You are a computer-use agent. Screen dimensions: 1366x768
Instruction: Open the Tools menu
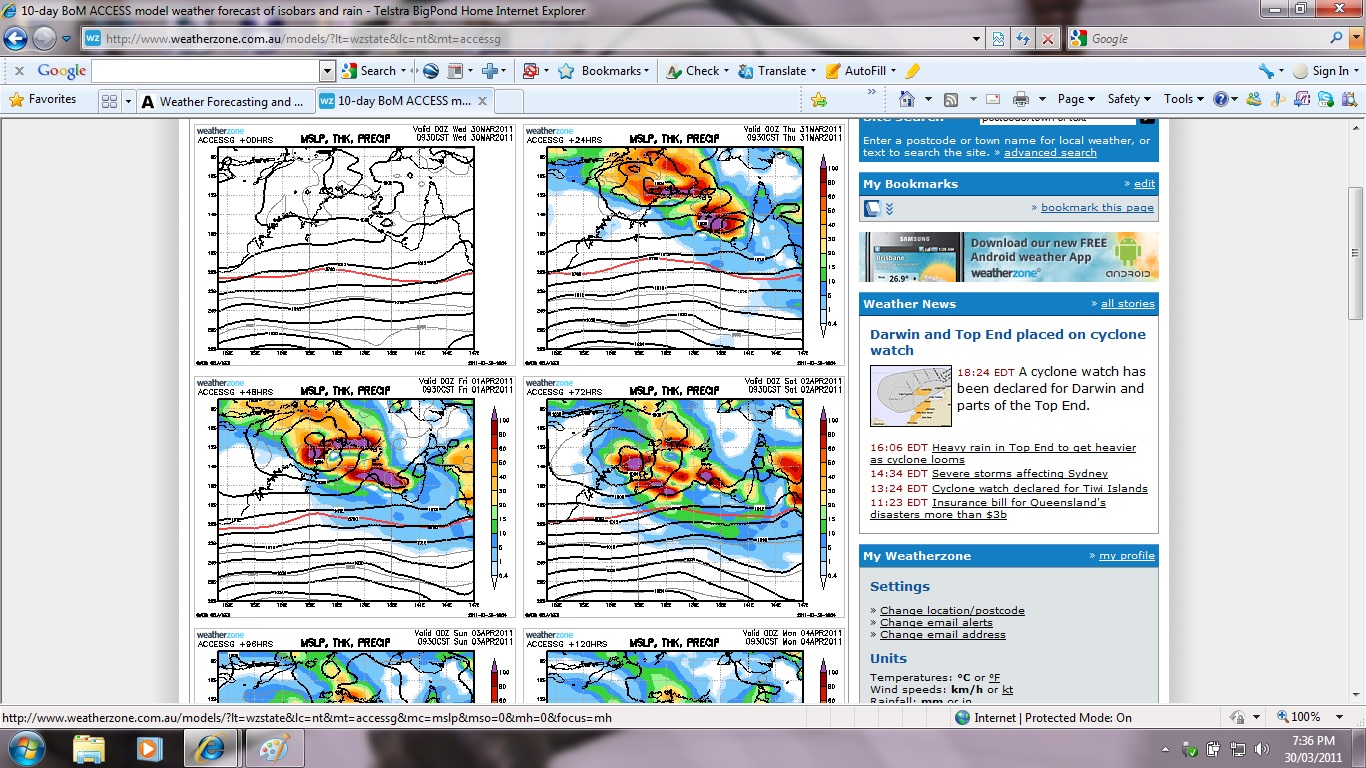[x=1184, y=99]
